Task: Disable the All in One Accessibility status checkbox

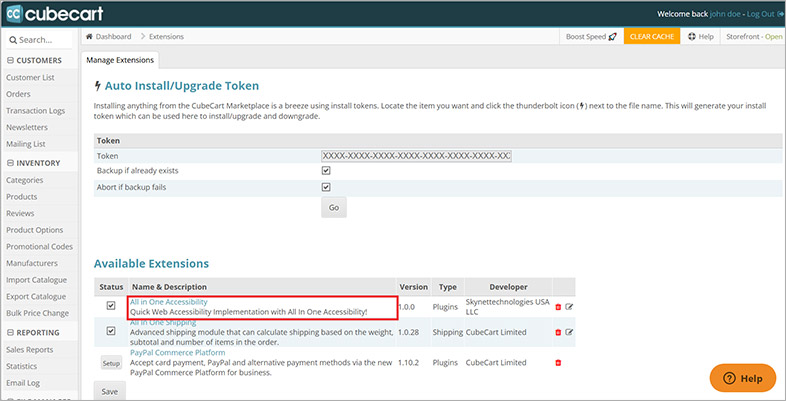Action: [110, 307]
